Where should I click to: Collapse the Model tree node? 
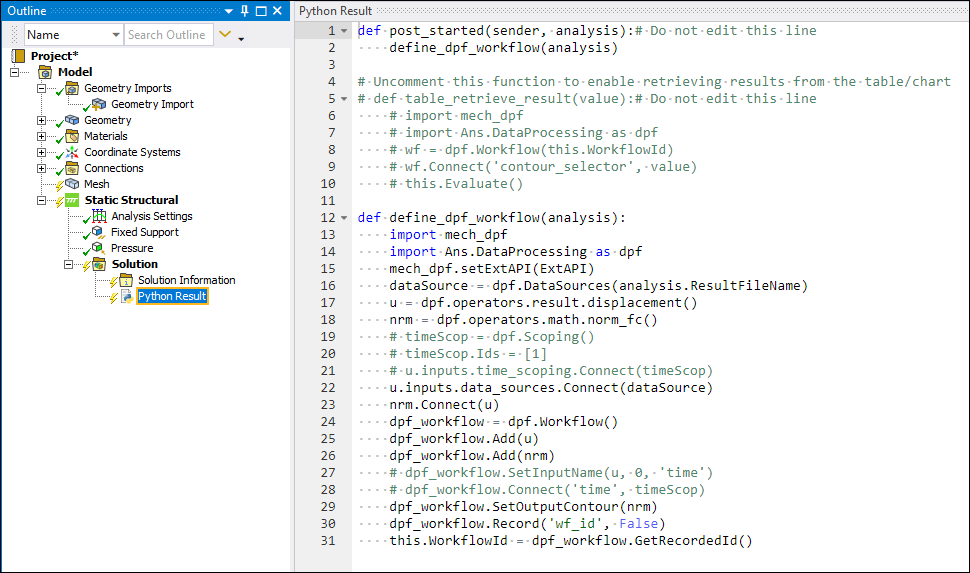point(14,72)
